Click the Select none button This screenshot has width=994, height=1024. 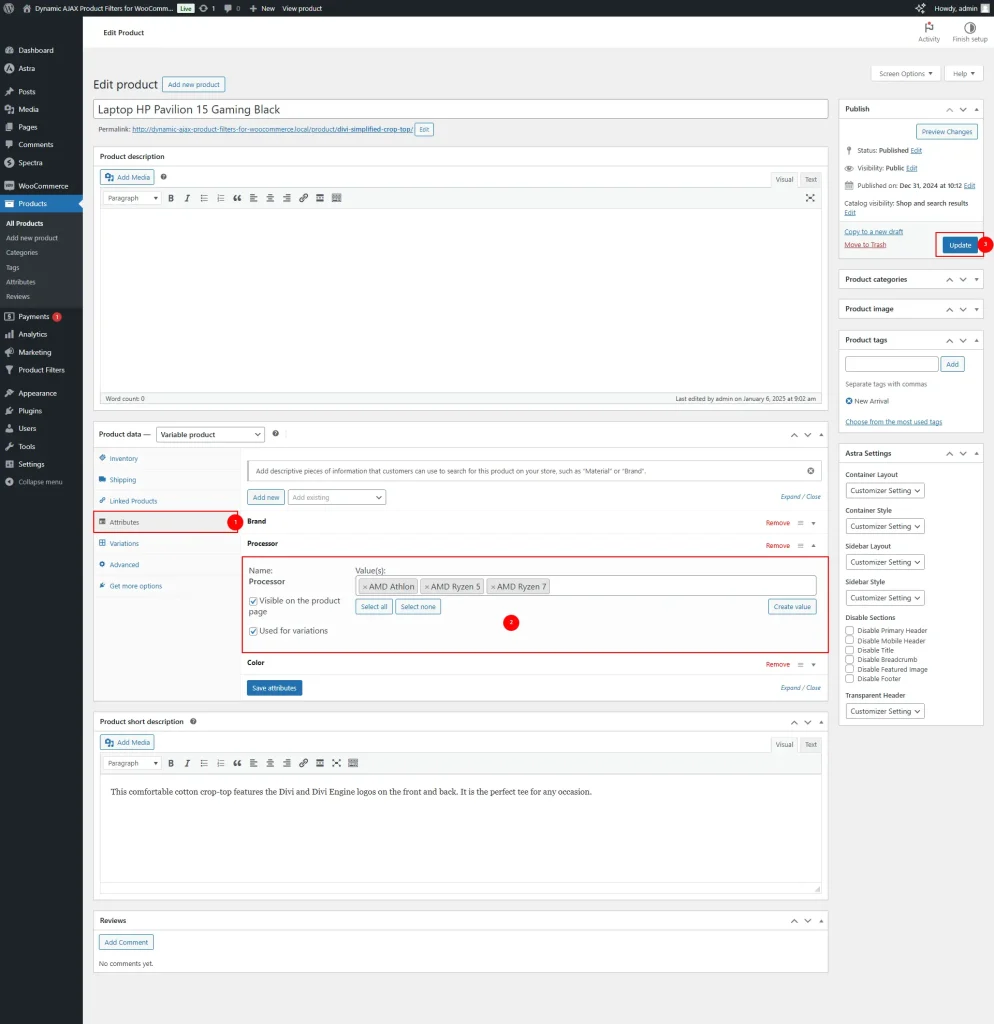pyautogui.click(x=418, y=607)
